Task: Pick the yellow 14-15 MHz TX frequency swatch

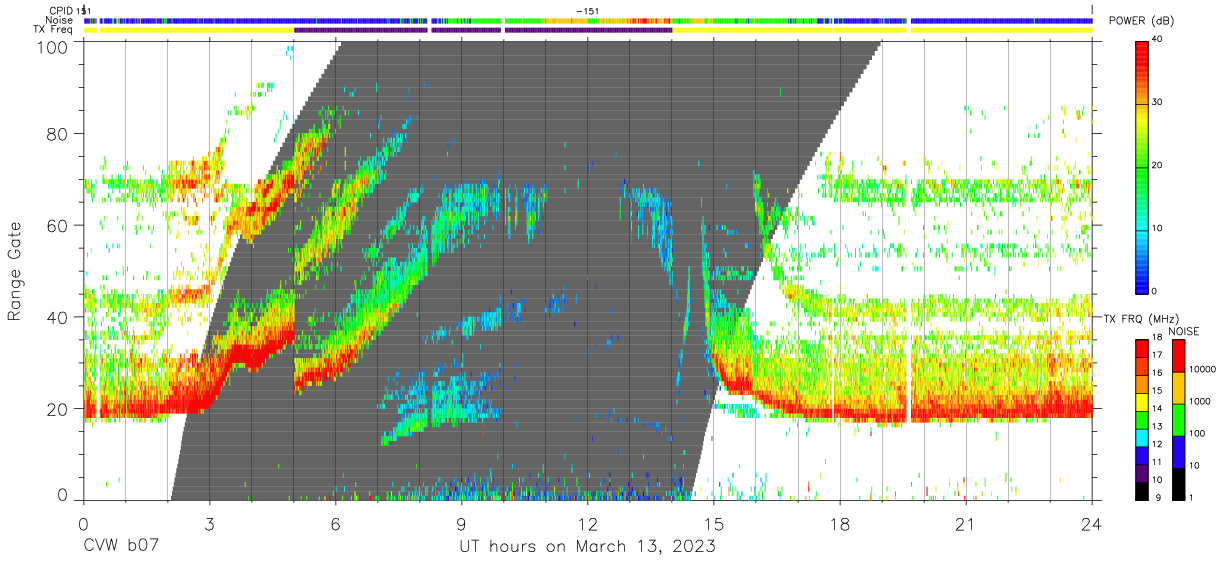Action: coord(1142,400)
